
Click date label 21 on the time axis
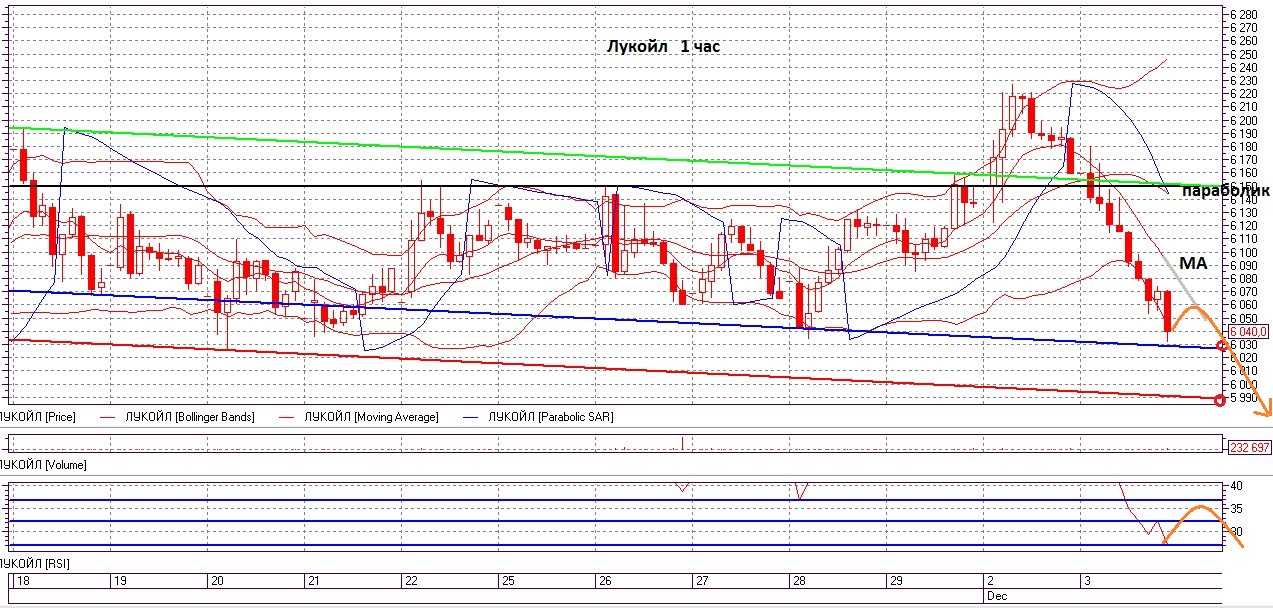[x=313, y=580]
